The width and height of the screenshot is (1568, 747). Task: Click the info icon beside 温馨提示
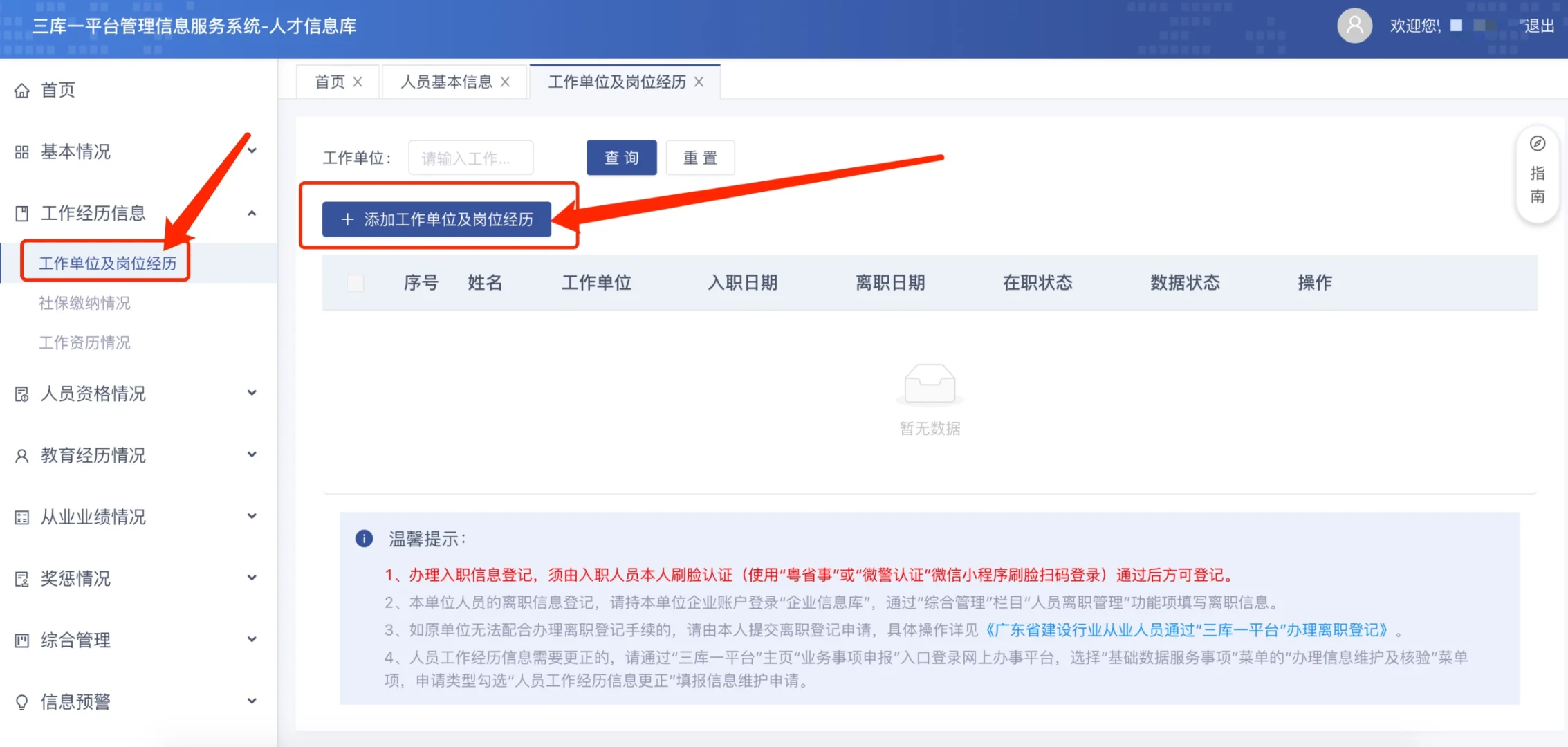click(x=364, y=539)
